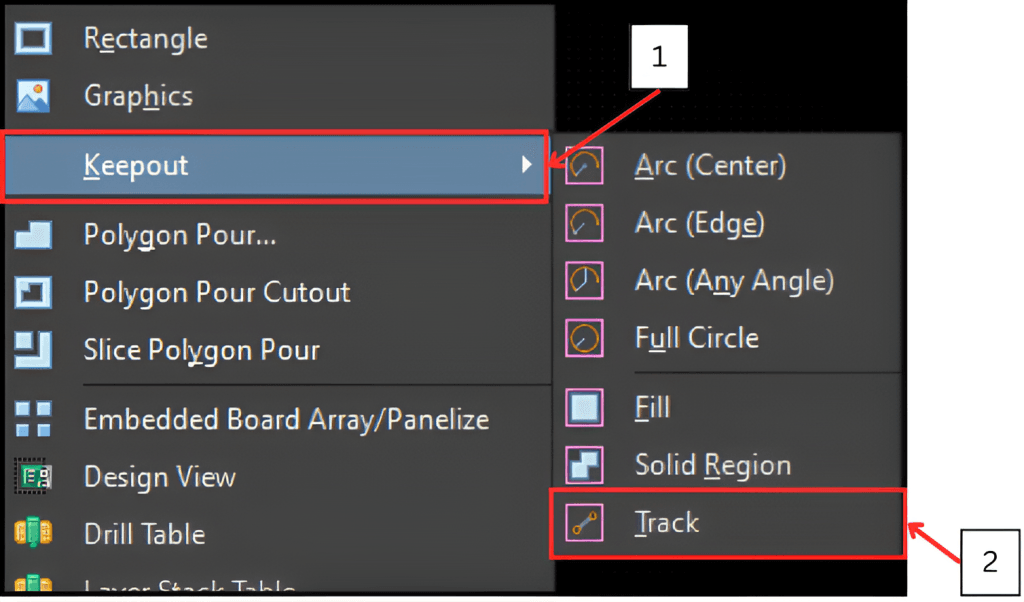Choose the Fill keepout option

click(x=652, y=408)
